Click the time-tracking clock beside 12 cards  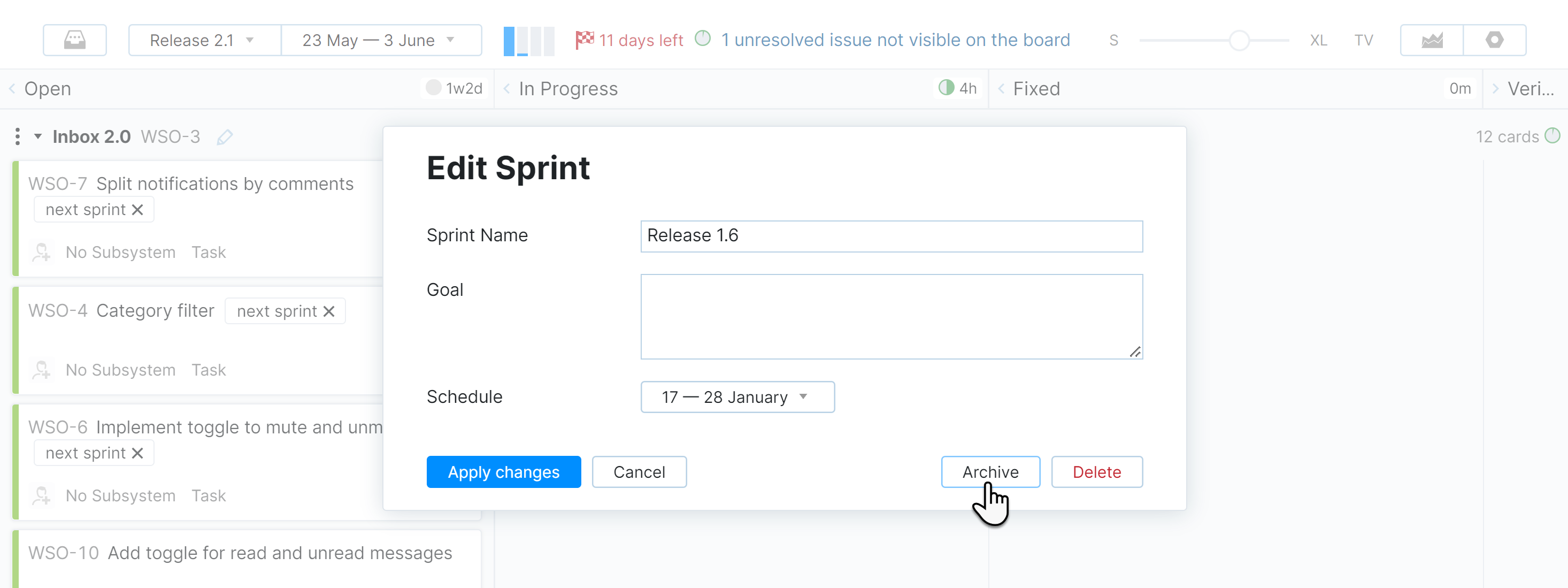coord(1556,136)
